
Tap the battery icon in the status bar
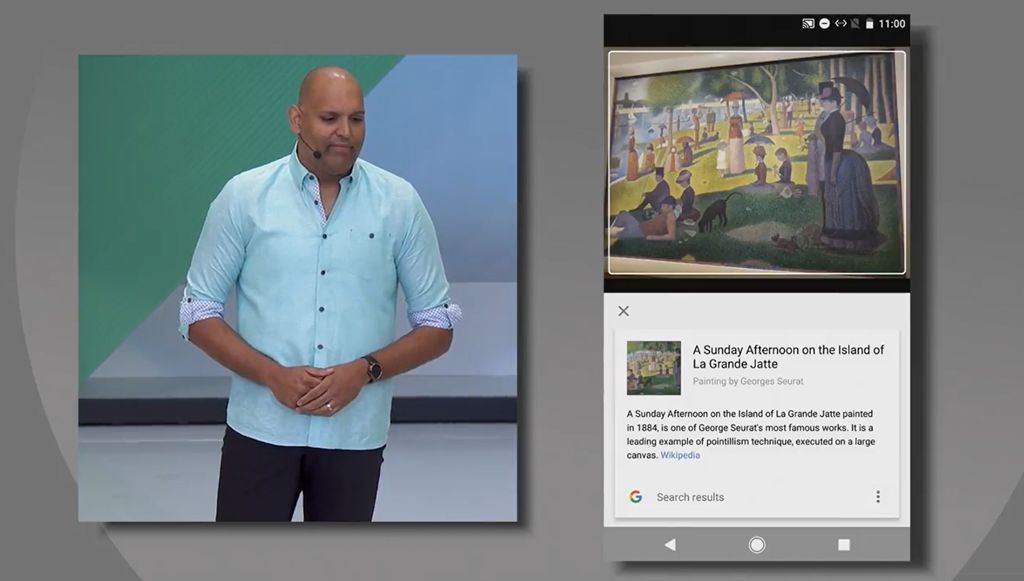870,24
